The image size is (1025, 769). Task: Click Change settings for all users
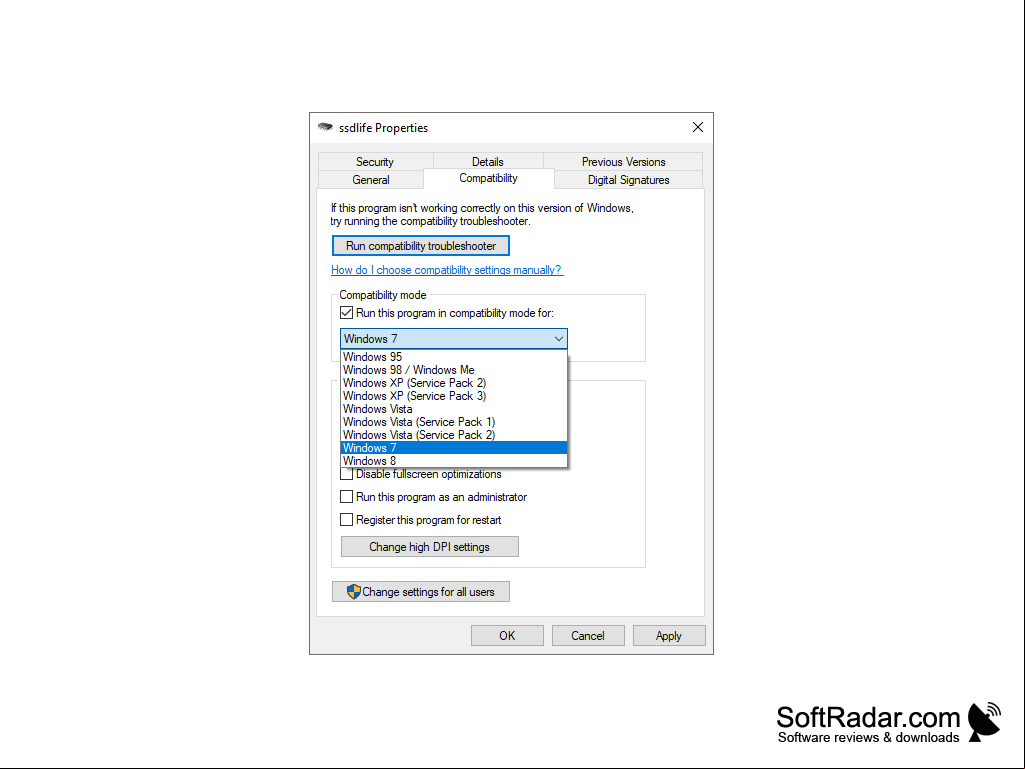(x=421, y=592)
